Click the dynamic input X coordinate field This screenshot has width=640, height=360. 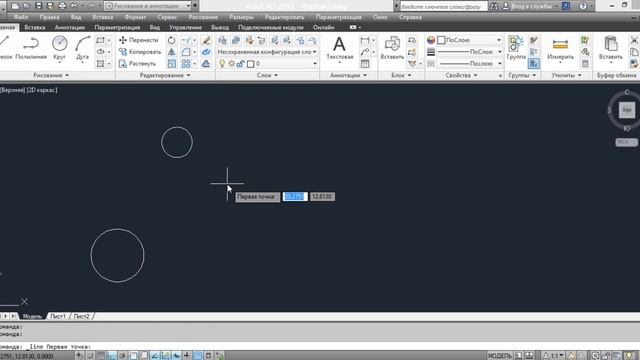click(x=295, y=197)
